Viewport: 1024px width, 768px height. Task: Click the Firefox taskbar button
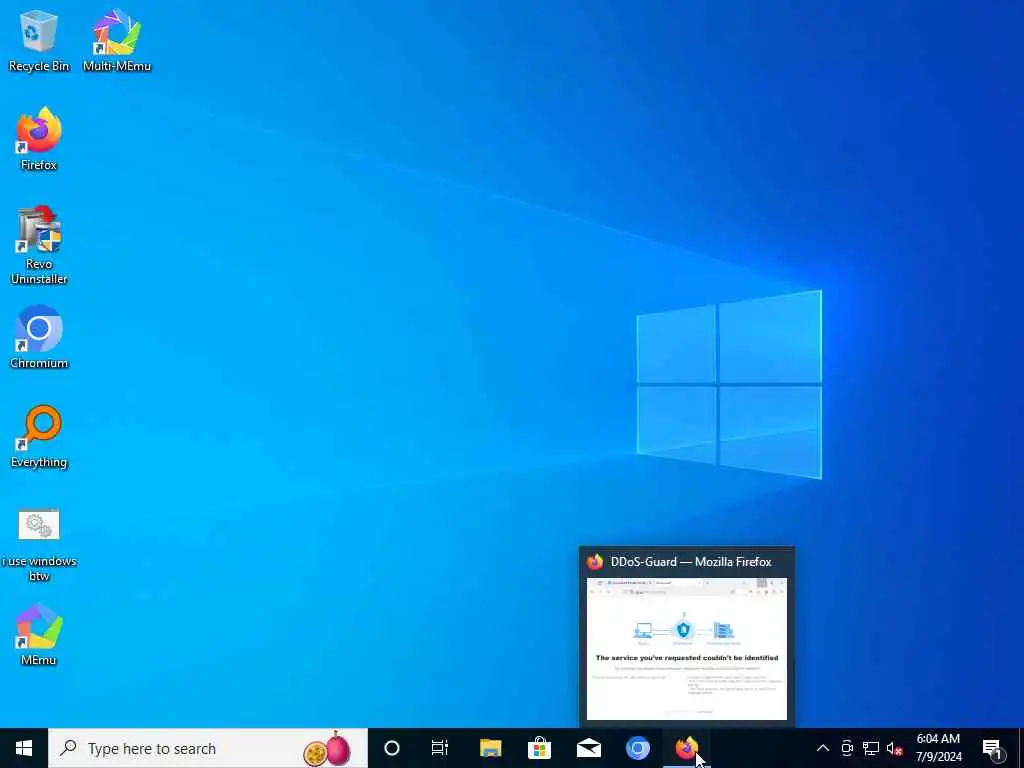click(x=686, y=748)
